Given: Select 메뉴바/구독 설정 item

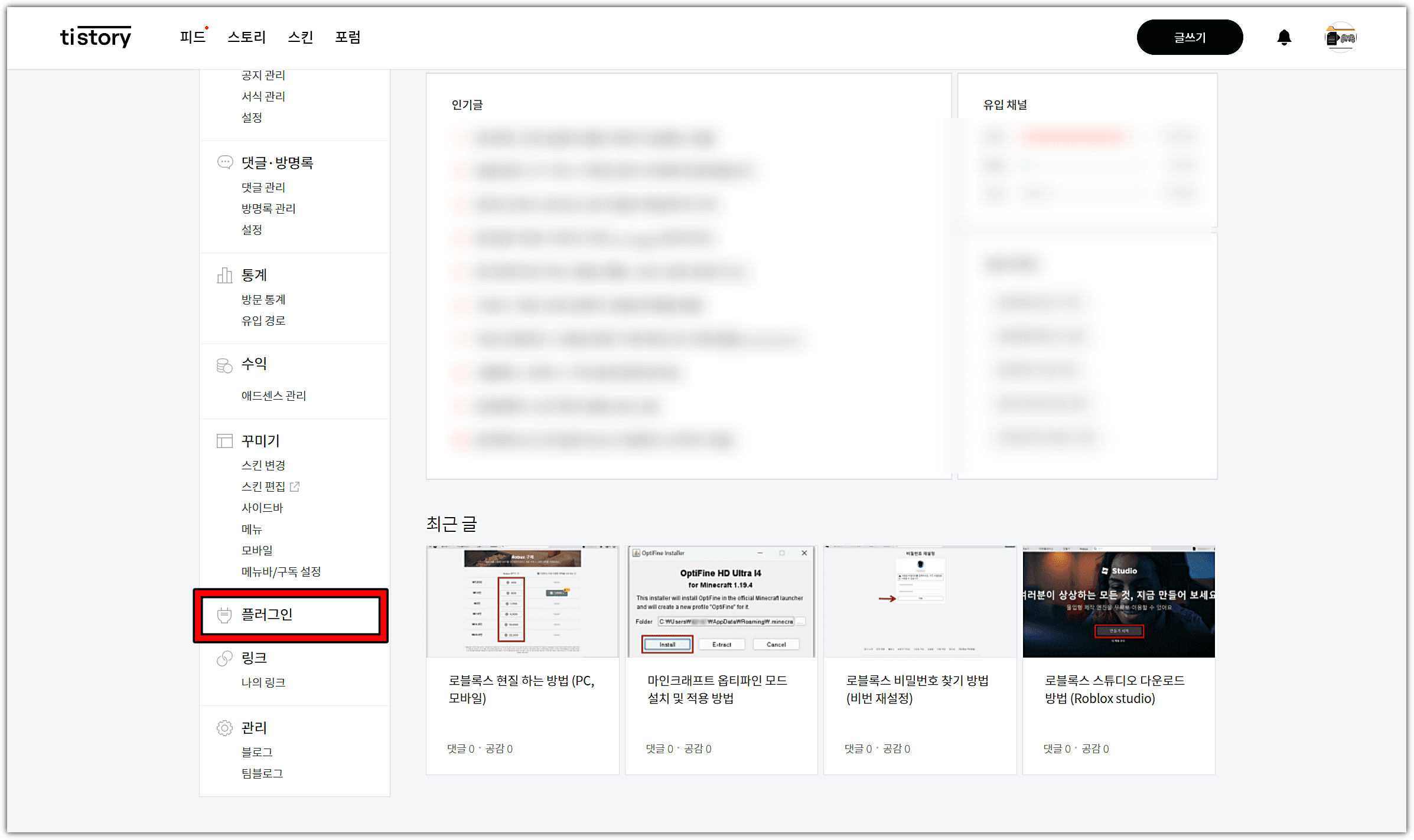Looking at the screenshot, I should [281, 571].
